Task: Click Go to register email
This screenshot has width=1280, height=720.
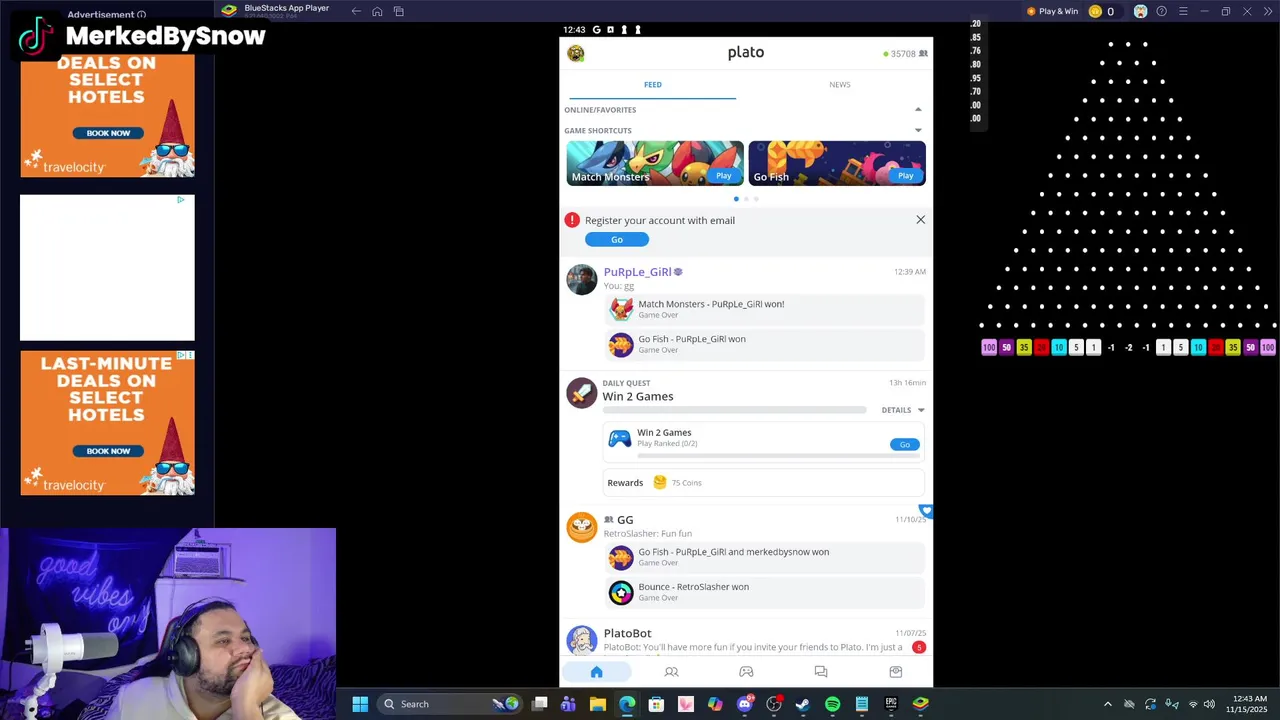Action: pyautogui.click(x=617, y=239)
